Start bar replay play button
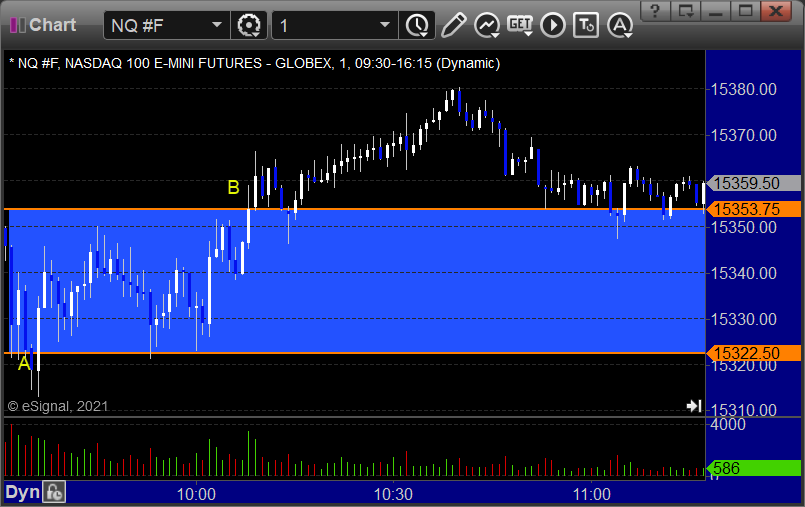Viewport: 805px width, 507px height. pyautogui.click(x=553, y=25)
